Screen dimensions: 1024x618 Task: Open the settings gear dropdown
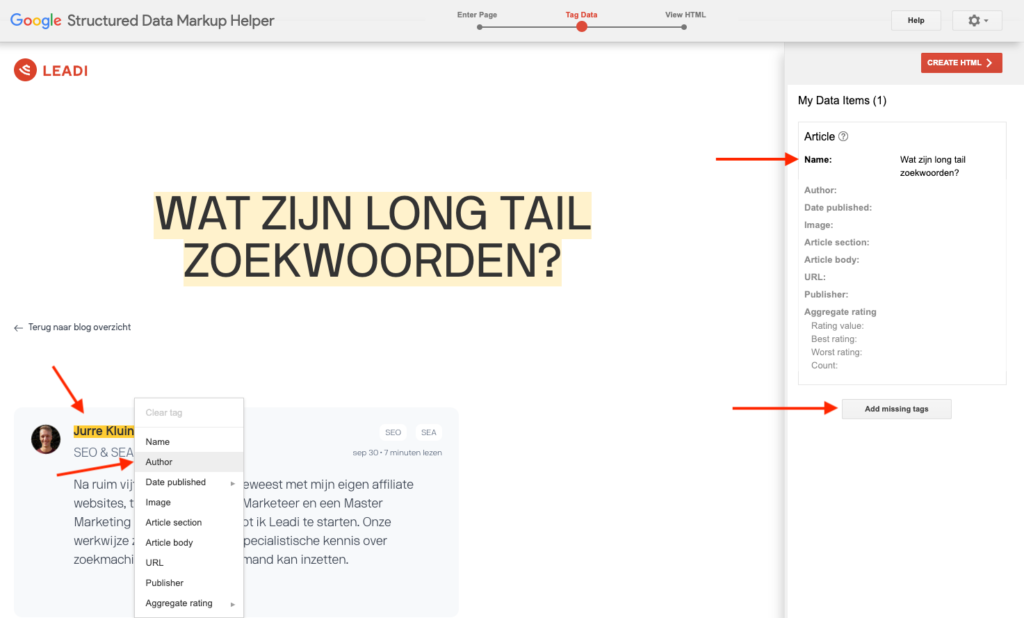(978, 20)
